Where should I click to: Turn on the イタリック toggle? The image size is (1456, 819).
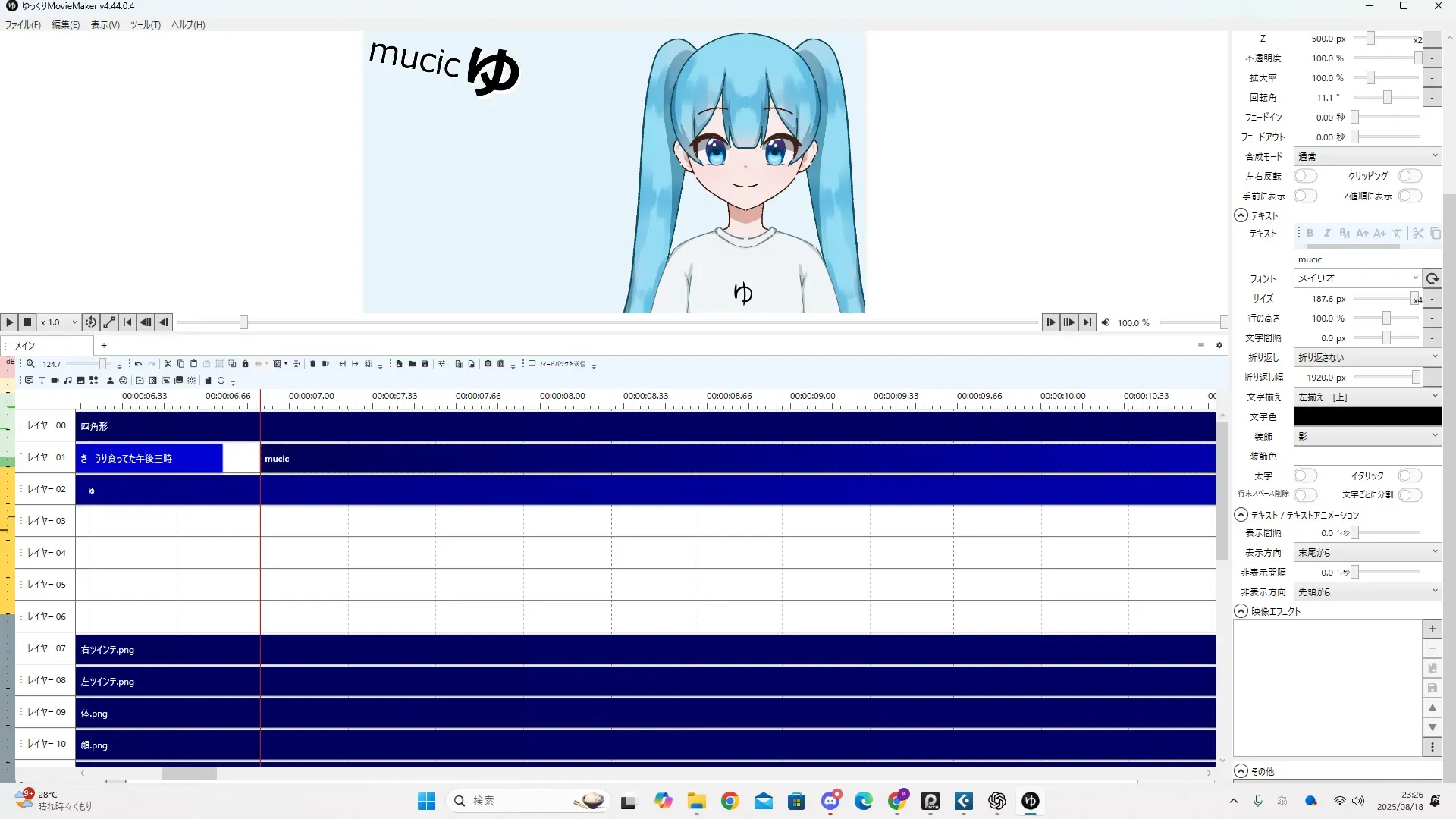pos(1409,475)
